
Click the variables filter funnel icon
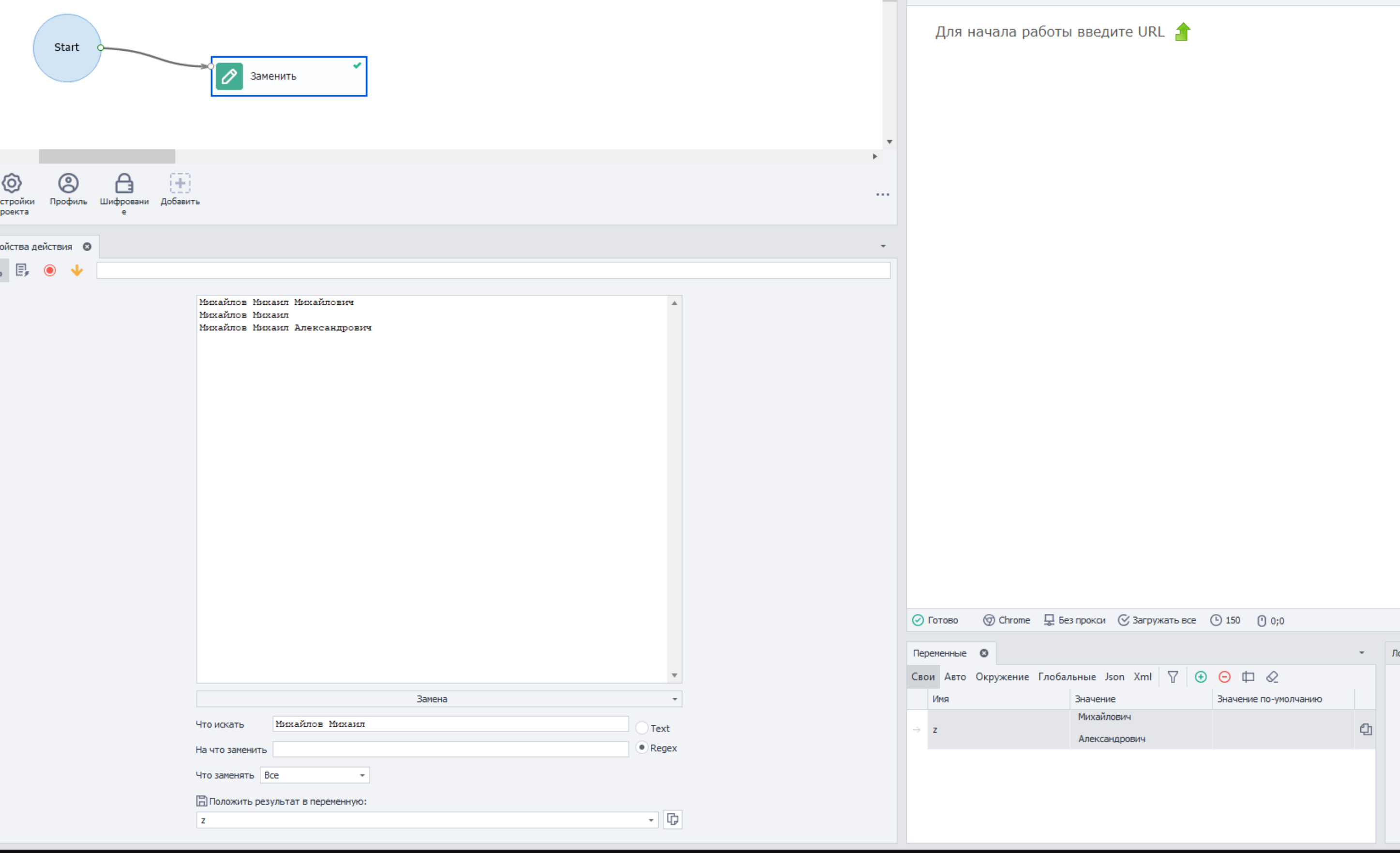click(x=1173, y=677)
